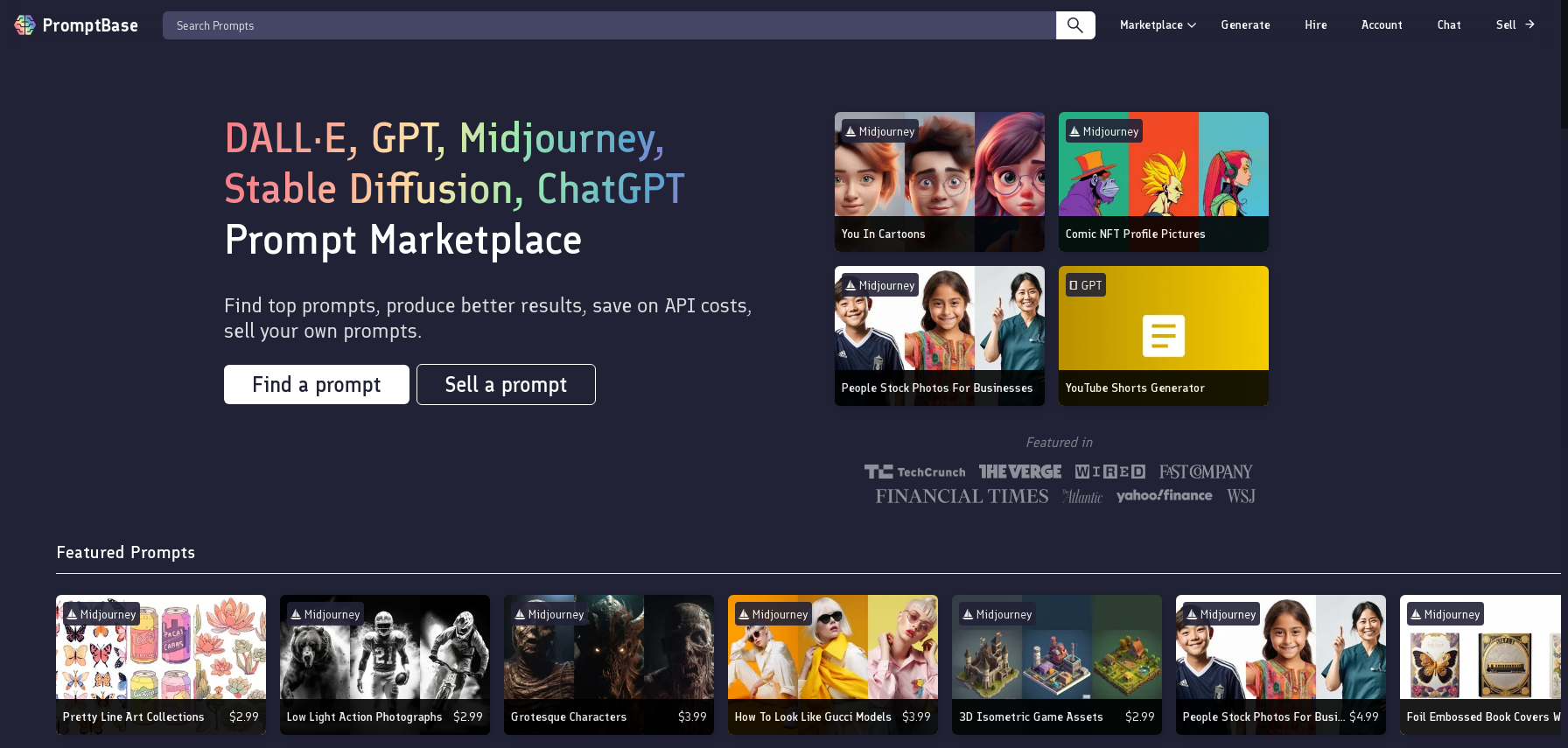Open the Comic NFT Profile Pictures card
Screen dimensions: 1568x748
pyautogui.click(x=1164, y=182)
